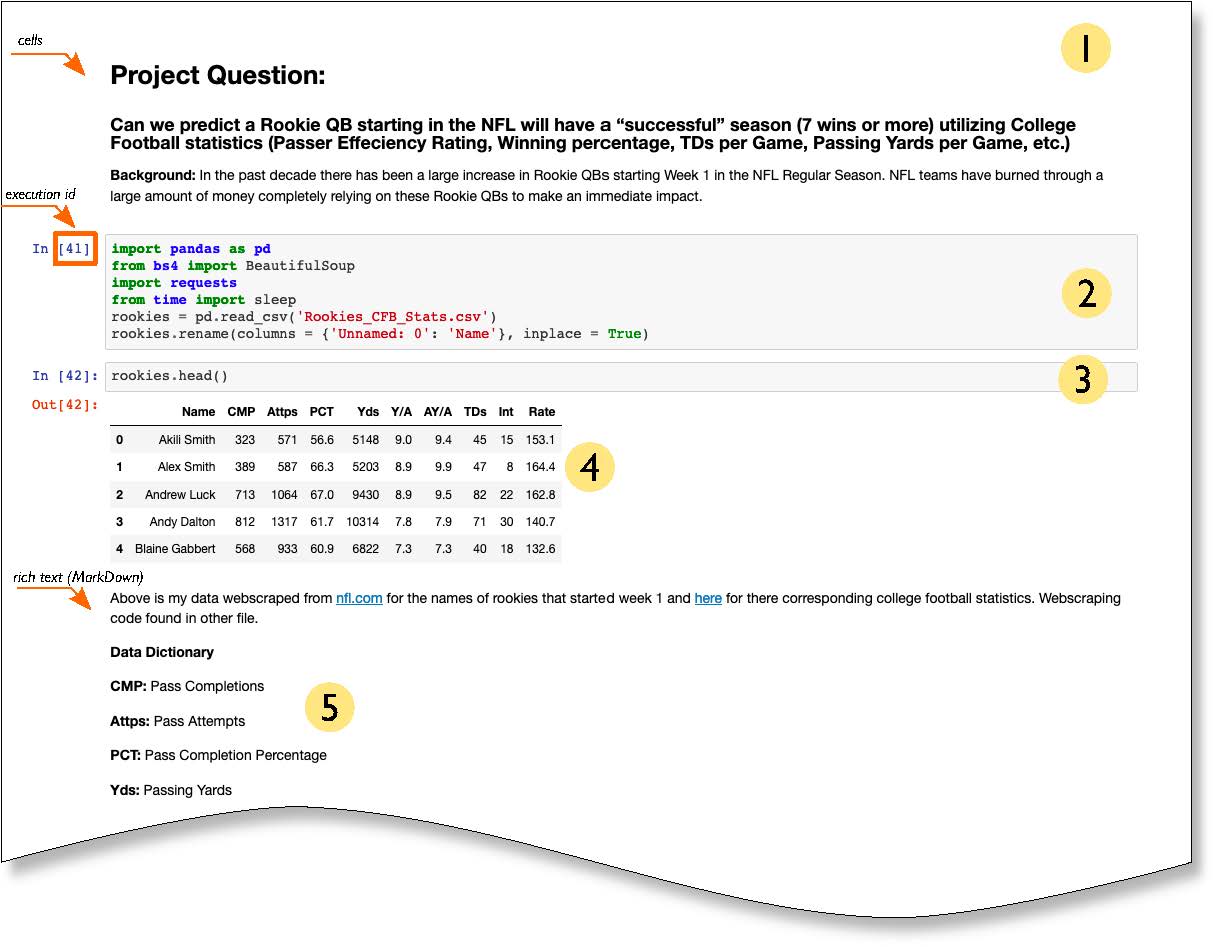This screenshot has width=1213, height=947.
Task: Click the 'Y/A' column header
Action: (401, 412)
